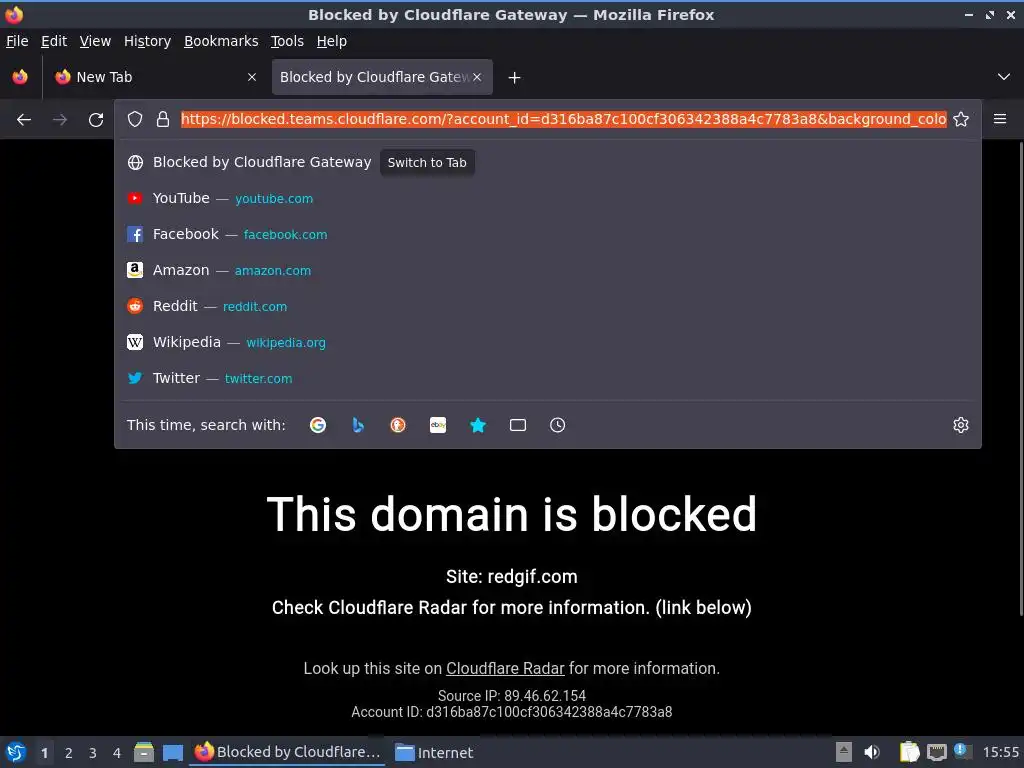Screen dimensions: 1024x768
Task: Click the removable media eject tray icon
Action: coord(844,752)
